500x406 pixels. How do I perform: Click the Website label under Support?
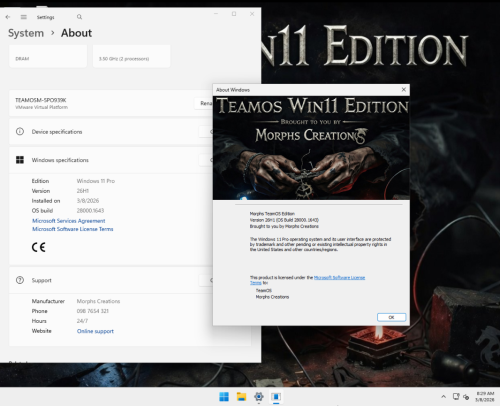(42, 331)
